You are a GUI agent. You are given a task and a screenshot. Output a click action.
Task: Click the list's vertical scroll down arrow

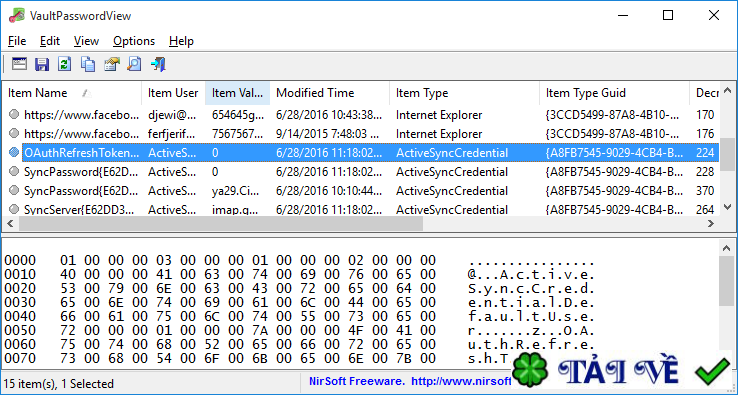pyautogui.click(x=728, y=207)
